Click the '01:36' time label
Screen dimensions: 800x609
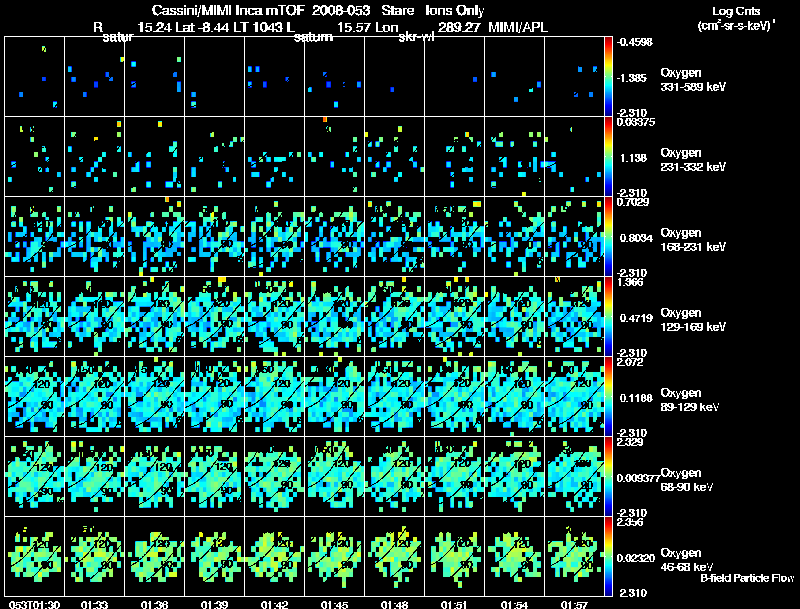tap(154, 605)
